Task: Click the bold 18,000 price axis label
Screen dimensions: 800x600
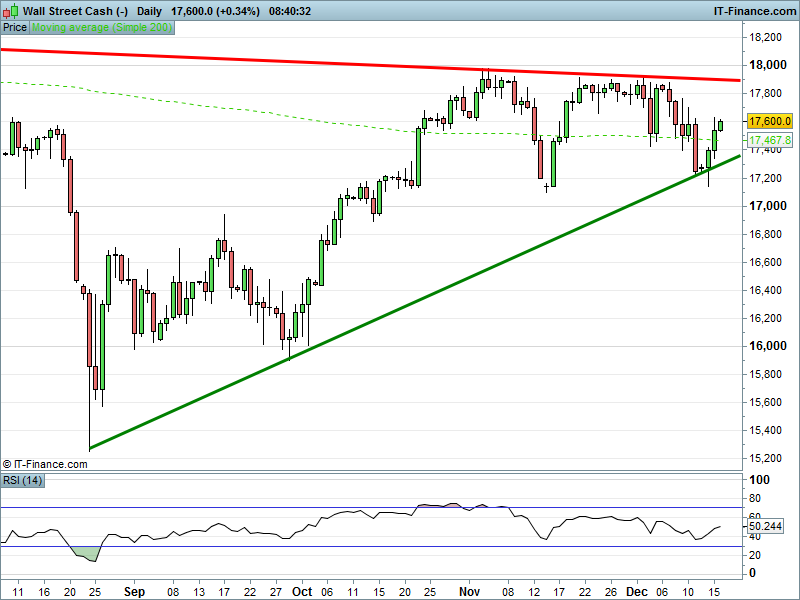Action: click(x=765, y=65)
